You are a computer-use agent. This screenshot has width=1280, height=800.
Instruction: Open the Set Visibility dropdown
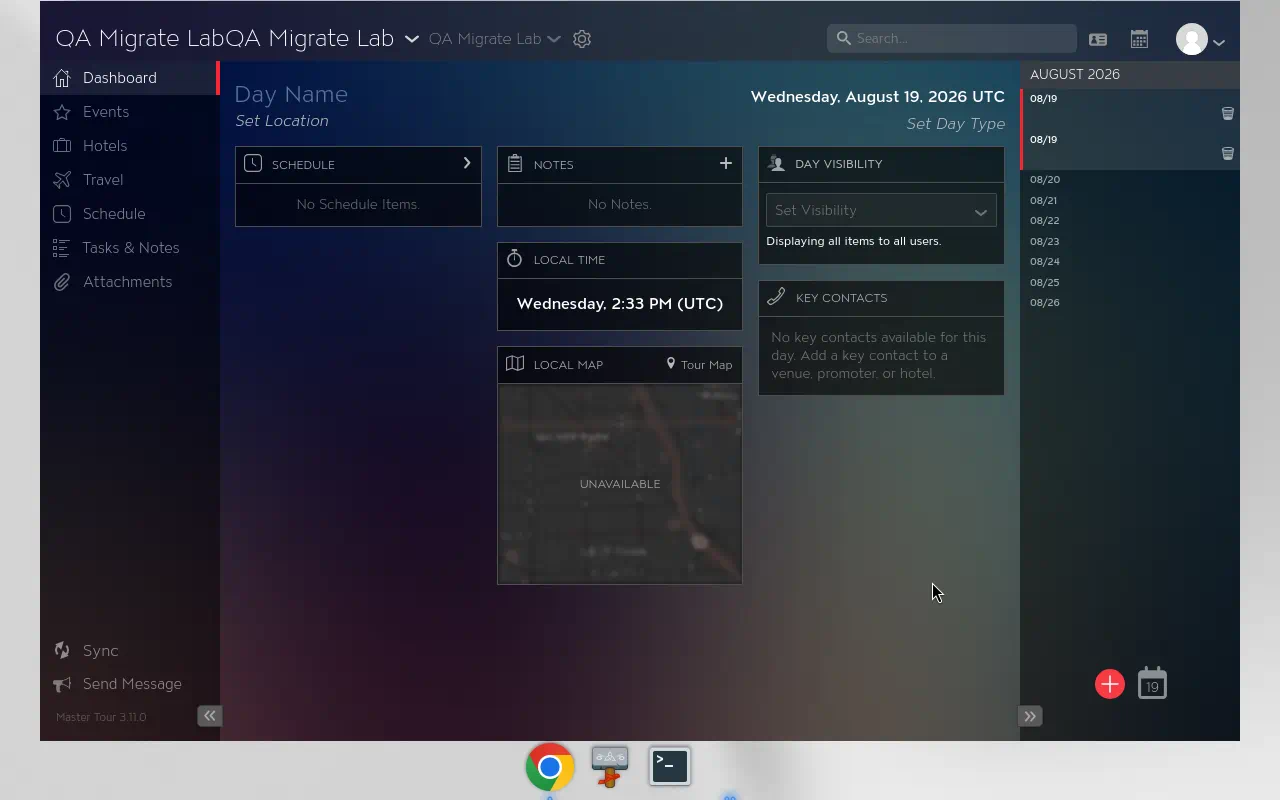pos(881,210)
